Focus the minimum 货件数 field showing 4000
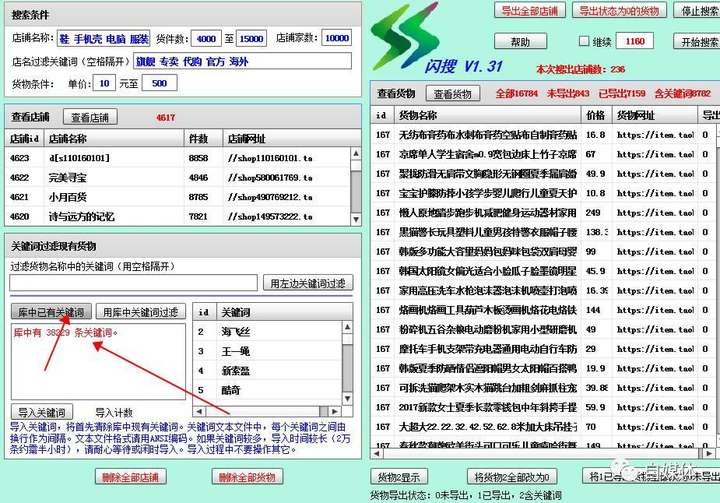Screen dimensions: 720x503 (x=206, y=39)
